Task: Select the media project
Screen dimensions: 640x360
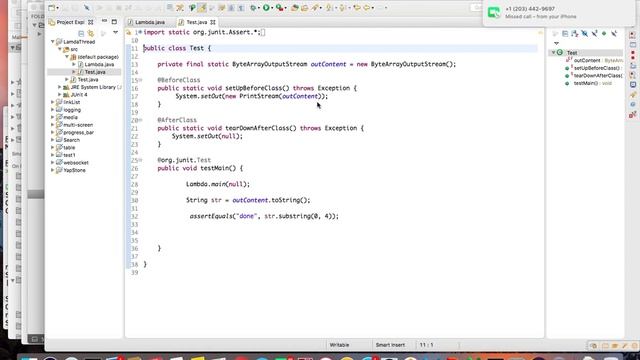Action: [70, 117]
